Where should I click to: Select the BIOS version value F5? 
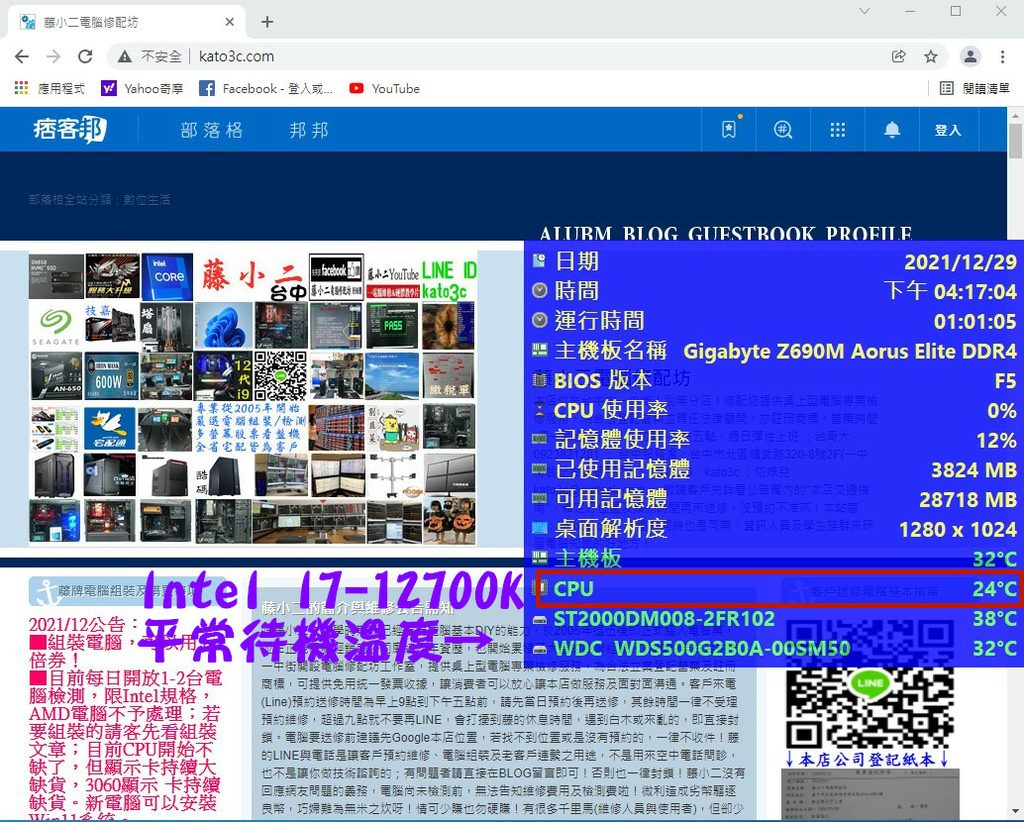point(1005,381)
